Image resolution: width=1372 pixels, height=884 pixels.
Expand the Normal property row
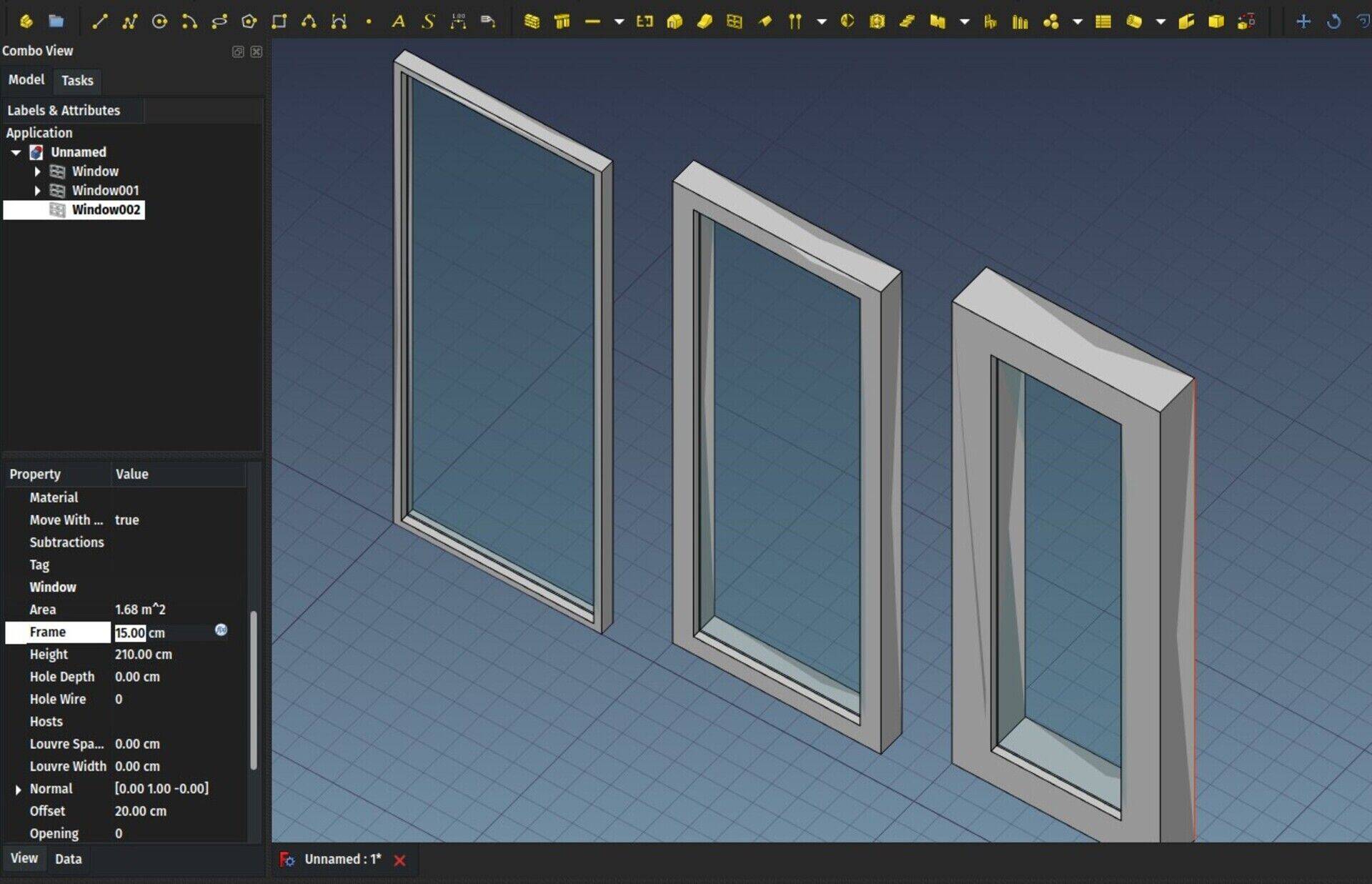[x=19, y=790]
